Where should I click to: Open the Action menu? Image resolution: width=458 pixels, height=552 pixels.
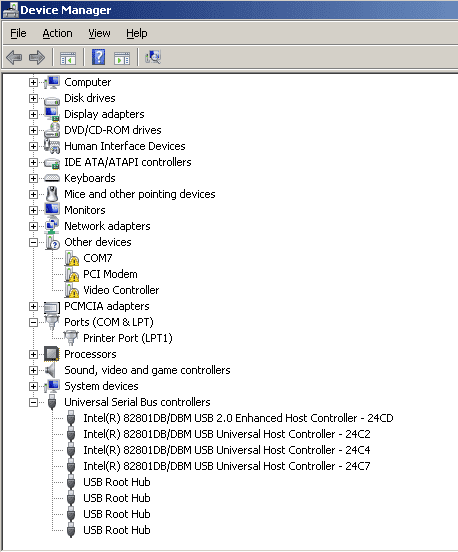57,33
